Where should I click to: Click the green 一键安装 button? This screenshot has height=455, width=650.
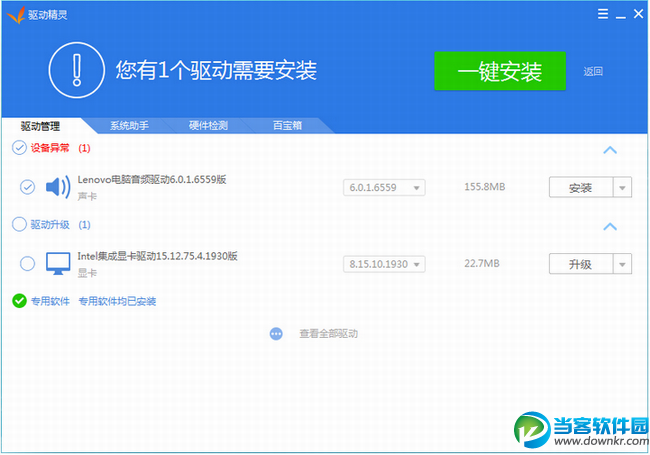pyautogui.click(x=500, y=71)
